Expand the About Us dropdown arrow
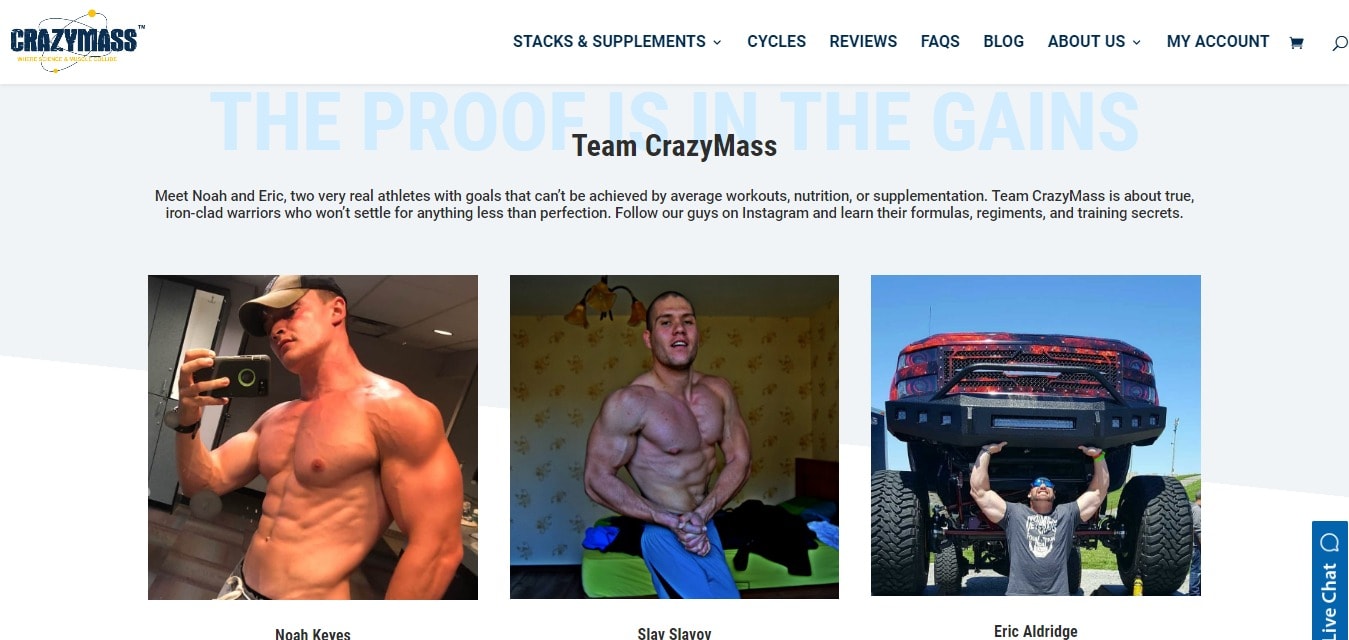 point(1136,42)
